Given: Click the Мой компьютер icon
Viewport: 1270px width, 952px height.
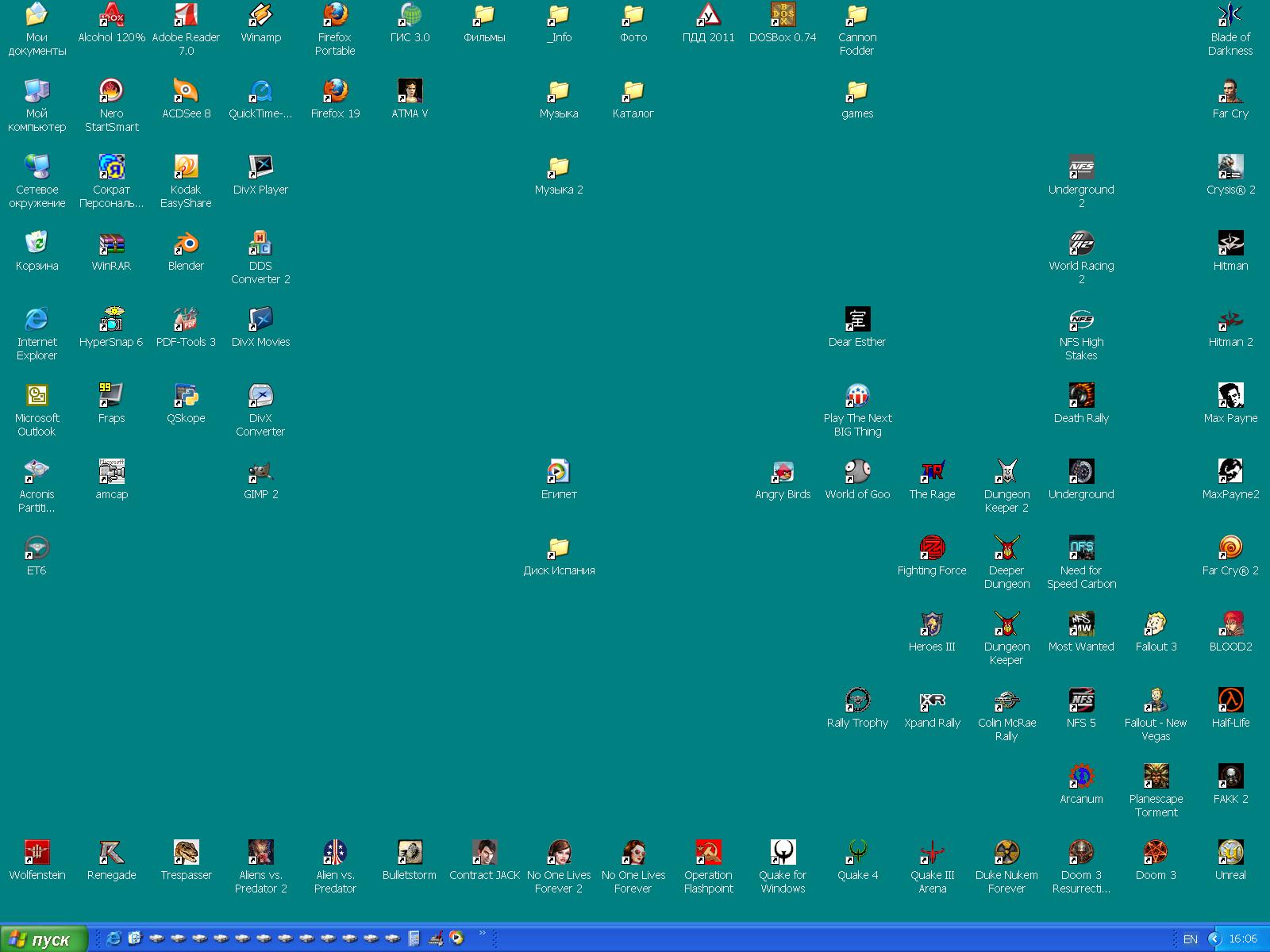Looking at the screenshot, I should (x=37, y=90).
